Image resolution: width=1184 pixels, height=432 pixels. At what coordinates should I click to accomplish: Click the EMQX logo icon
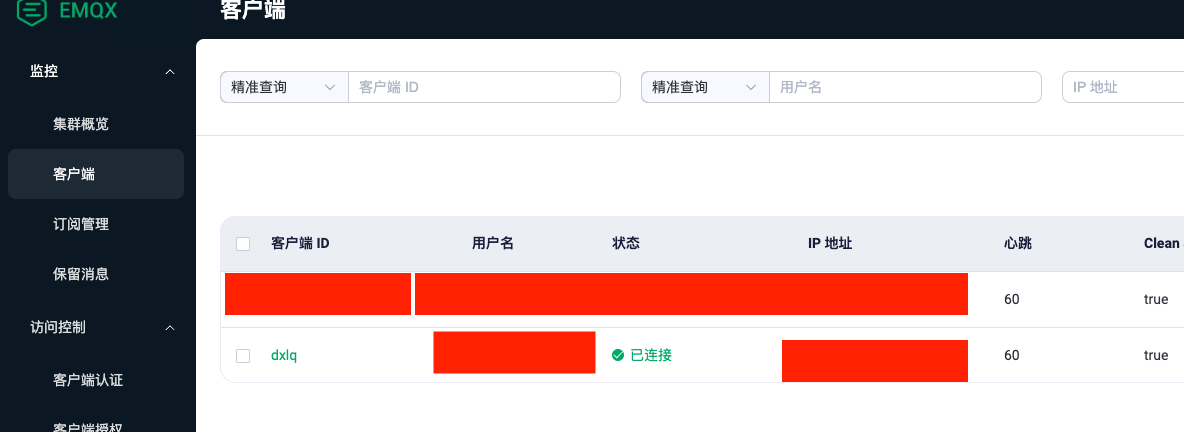pos(32,11)
